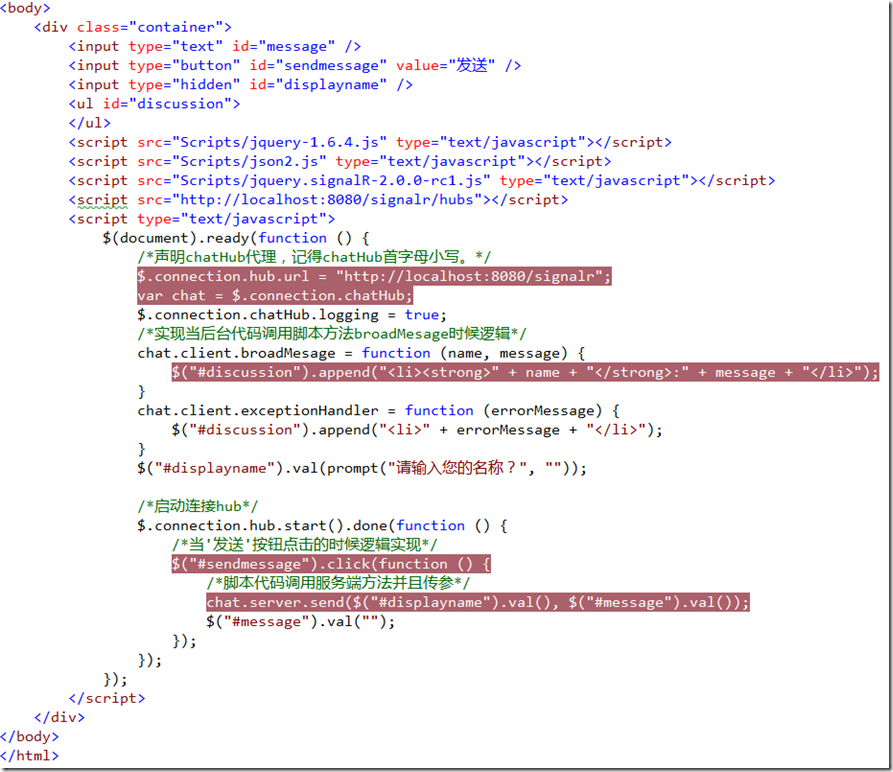Click the sendmessage button input line
Viewport: 893px width, 772px height.
[x=294, y=65]
